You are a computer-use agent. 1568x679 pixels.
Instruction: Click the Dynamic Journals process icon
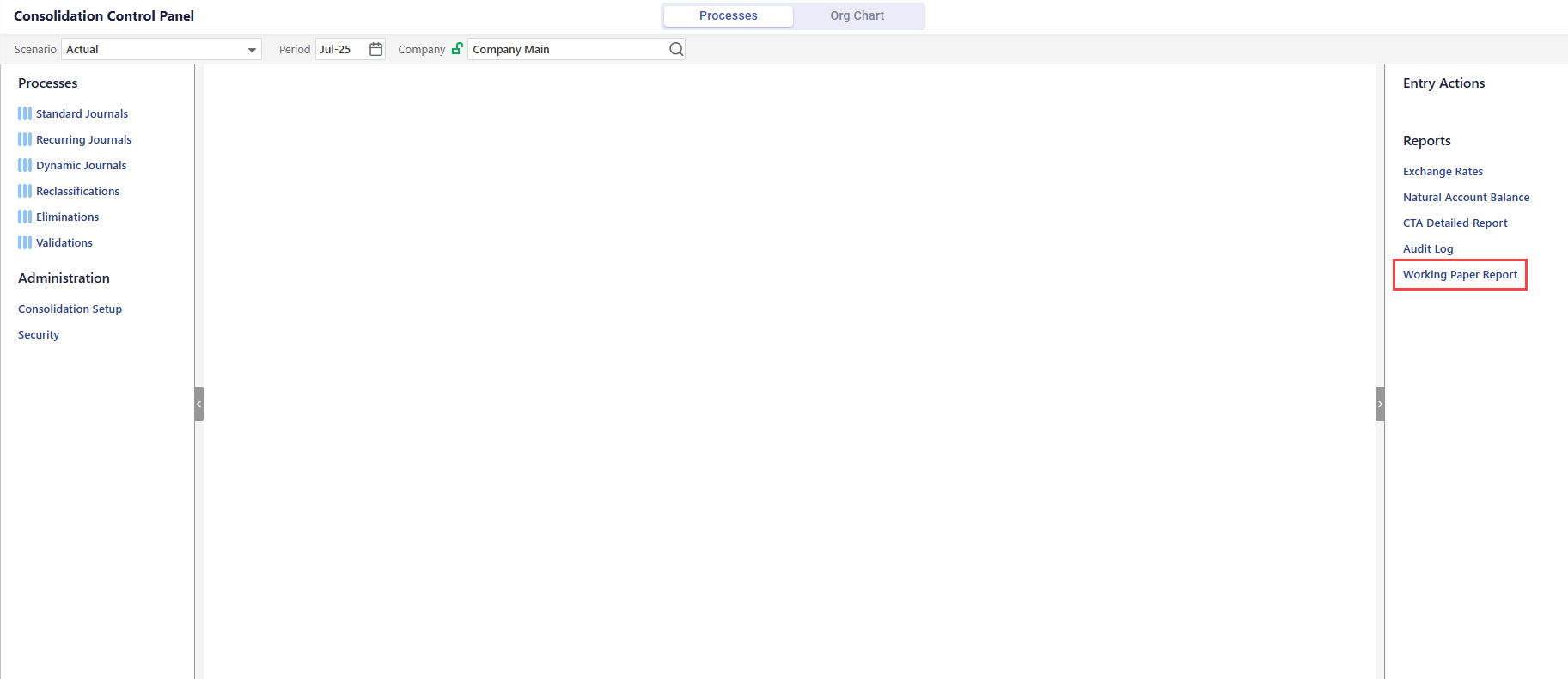click(25, 165)
